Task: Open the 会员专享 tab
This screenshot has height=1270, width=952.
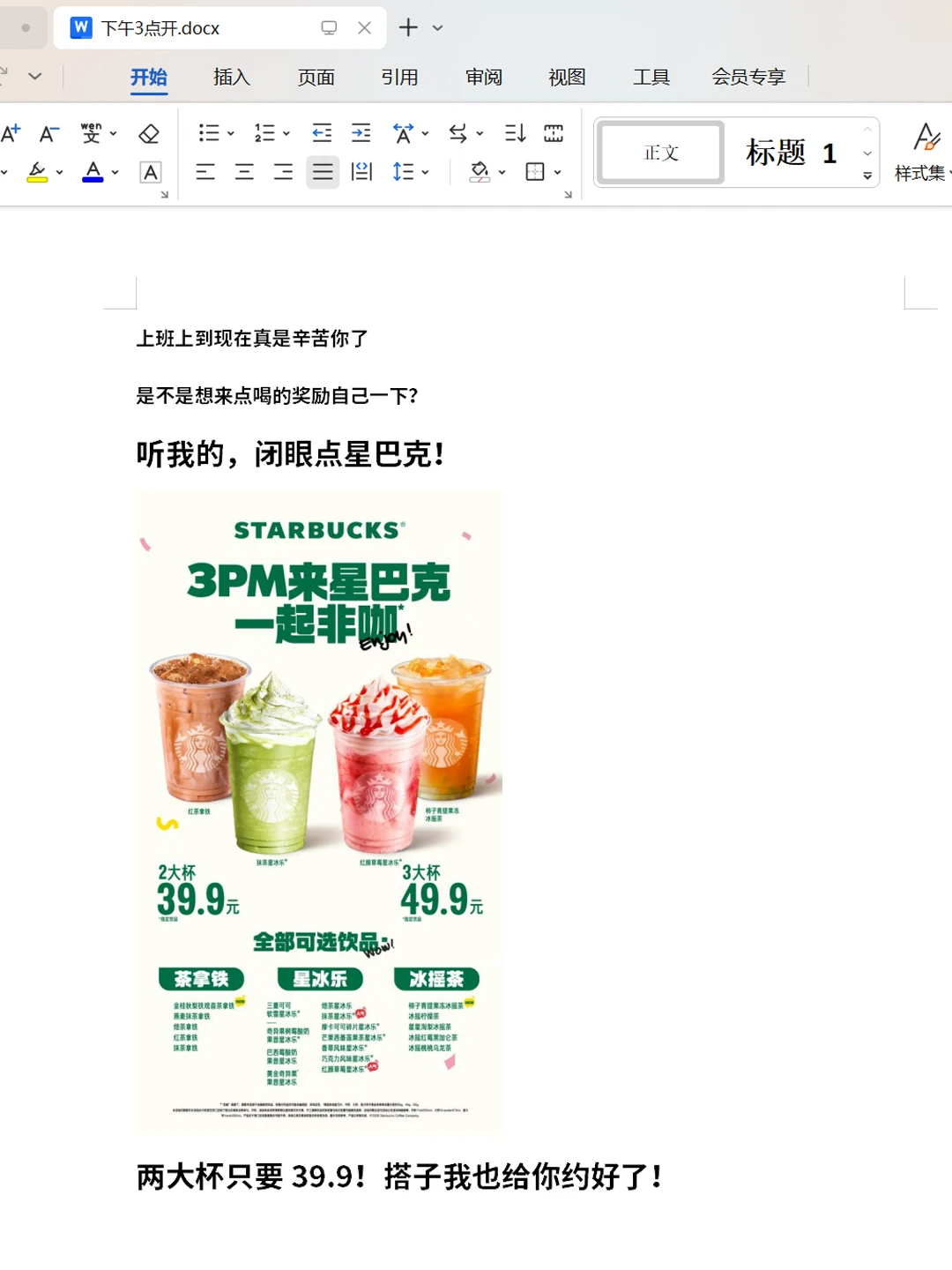Action: [748, 78]
